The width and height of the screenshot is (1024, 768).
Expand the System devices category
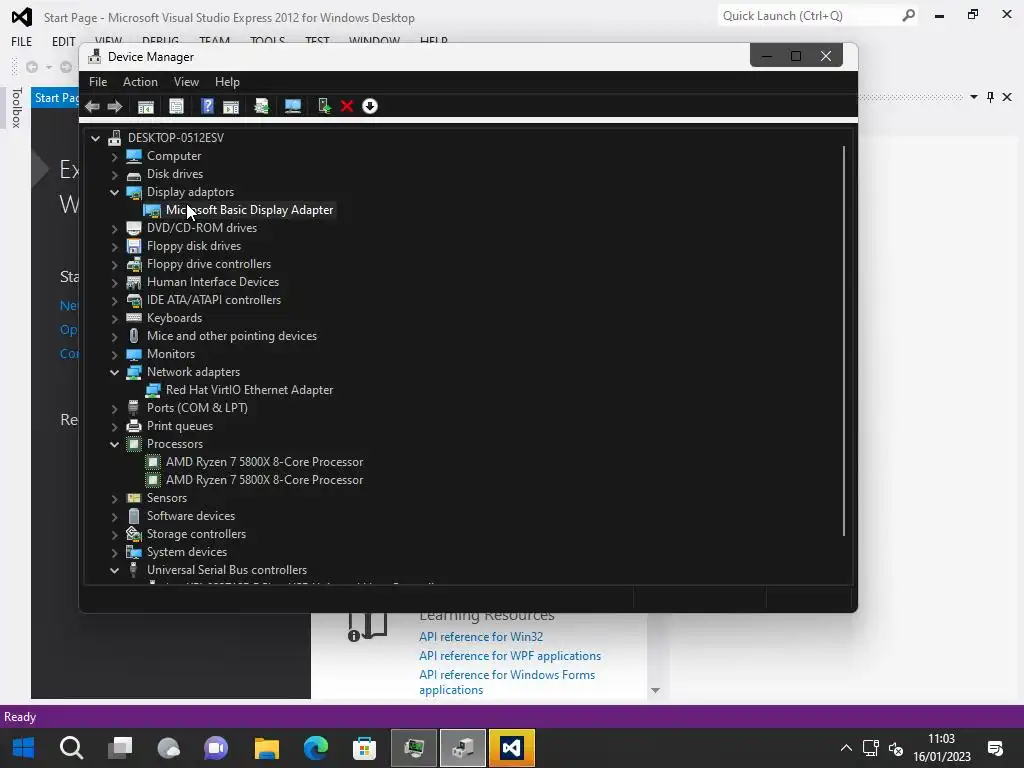[114, 552]
